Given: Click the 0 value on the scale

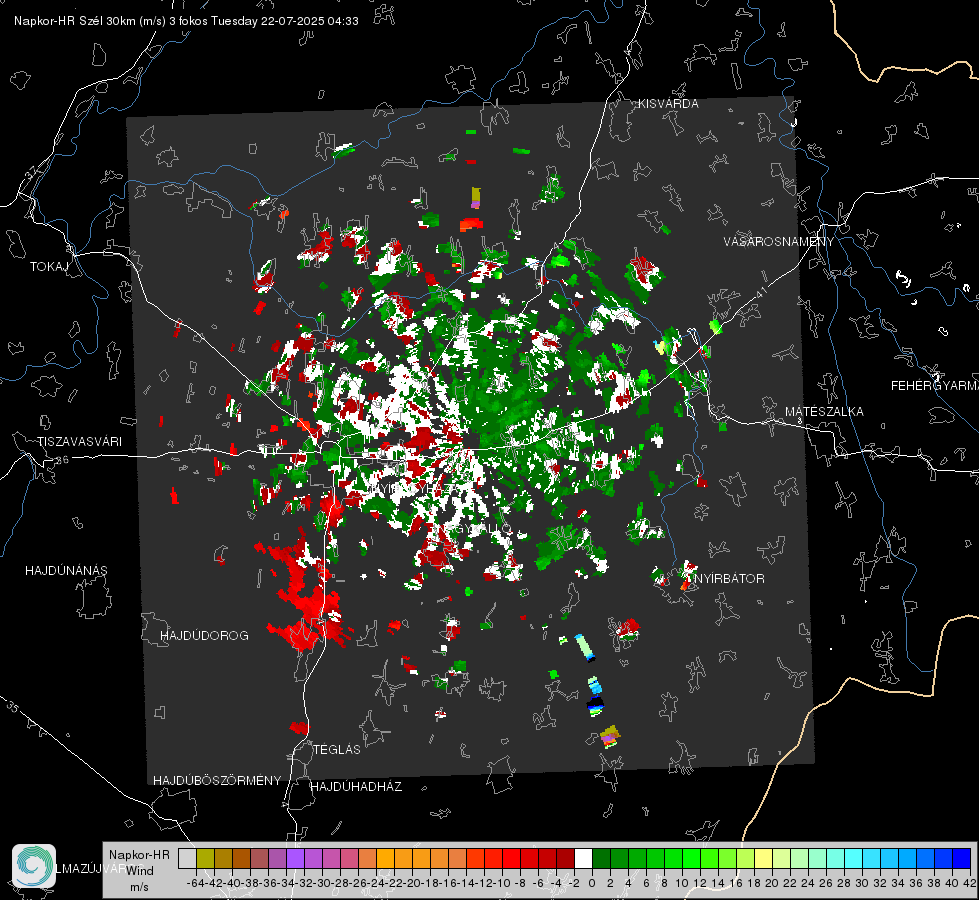Looking at the screenshot, I should (592, 883).
